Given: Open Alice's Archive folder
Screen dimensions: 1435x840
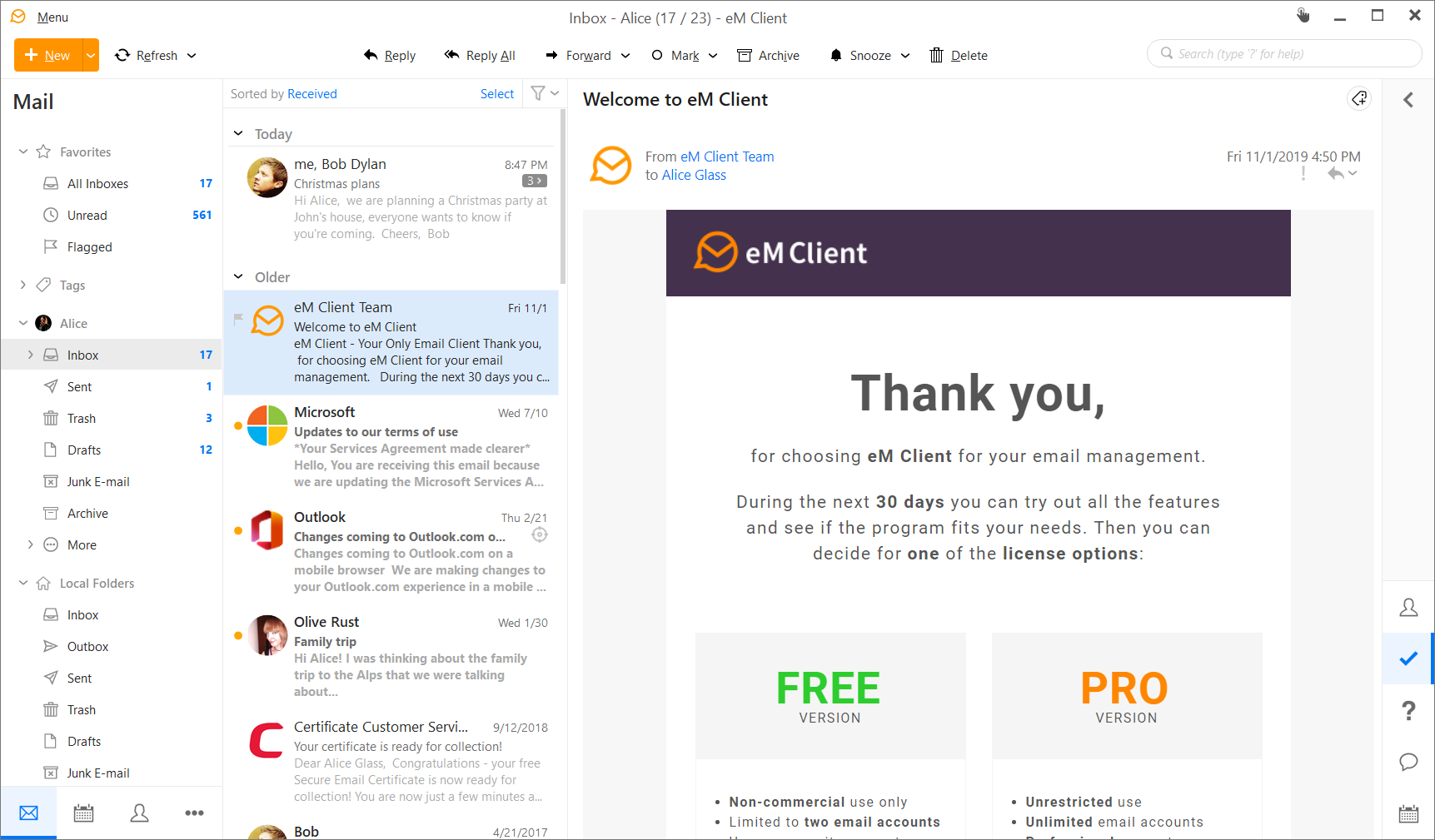Looking at the screenshot, I should [112, 513].
